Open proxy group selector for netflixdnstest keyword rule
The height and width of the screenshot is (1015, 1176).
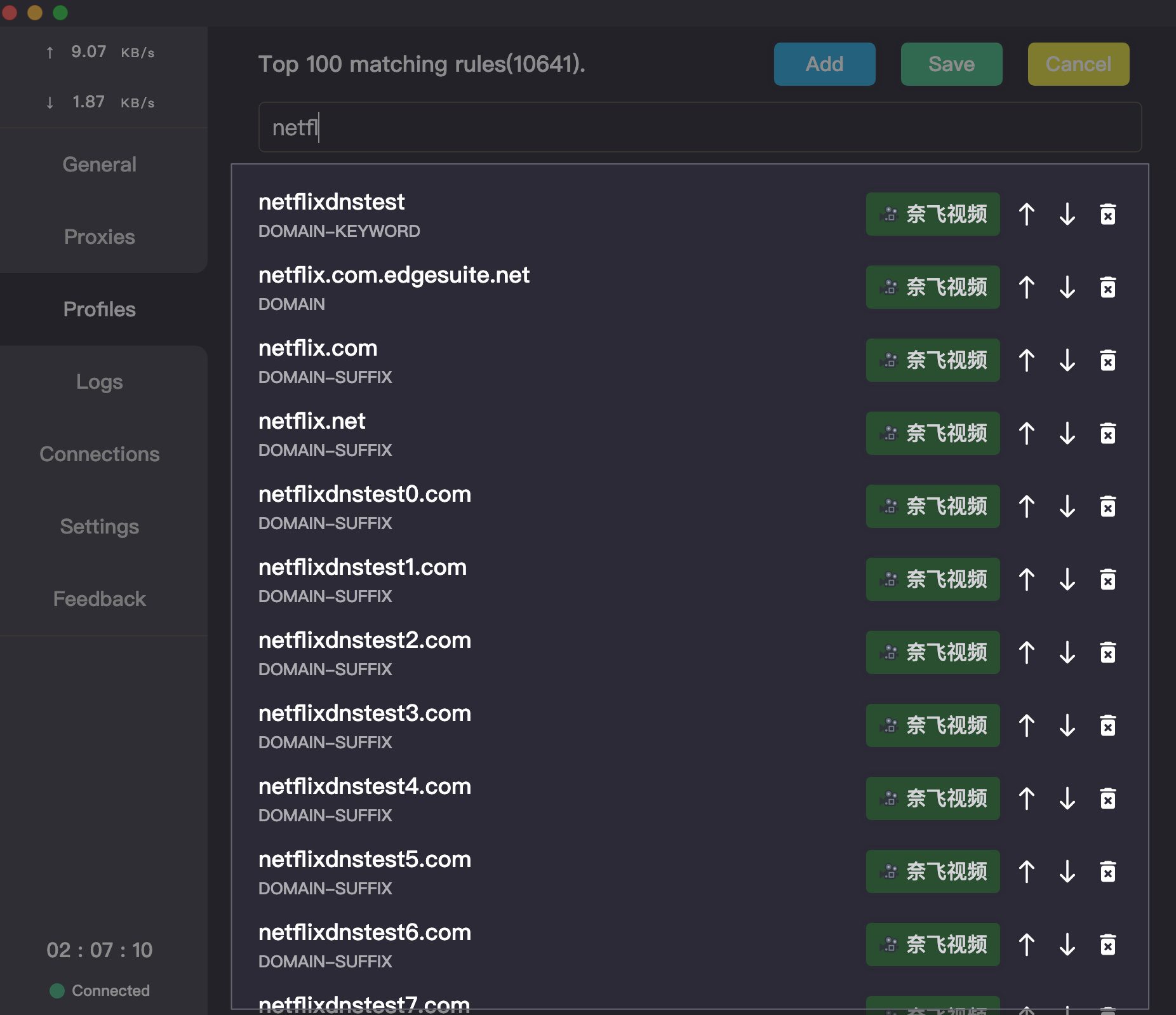933,215
